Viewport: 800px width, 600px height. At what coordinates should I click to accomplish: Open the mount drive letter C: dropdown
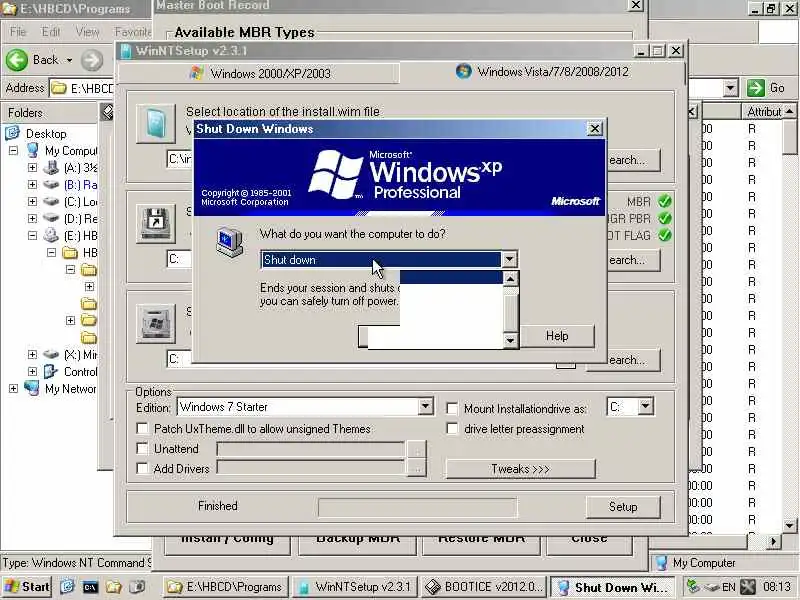[645, 407]
